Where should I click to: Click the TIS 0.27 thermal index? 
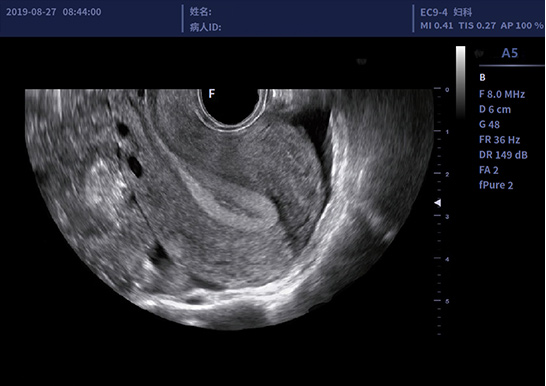point(477,25)
